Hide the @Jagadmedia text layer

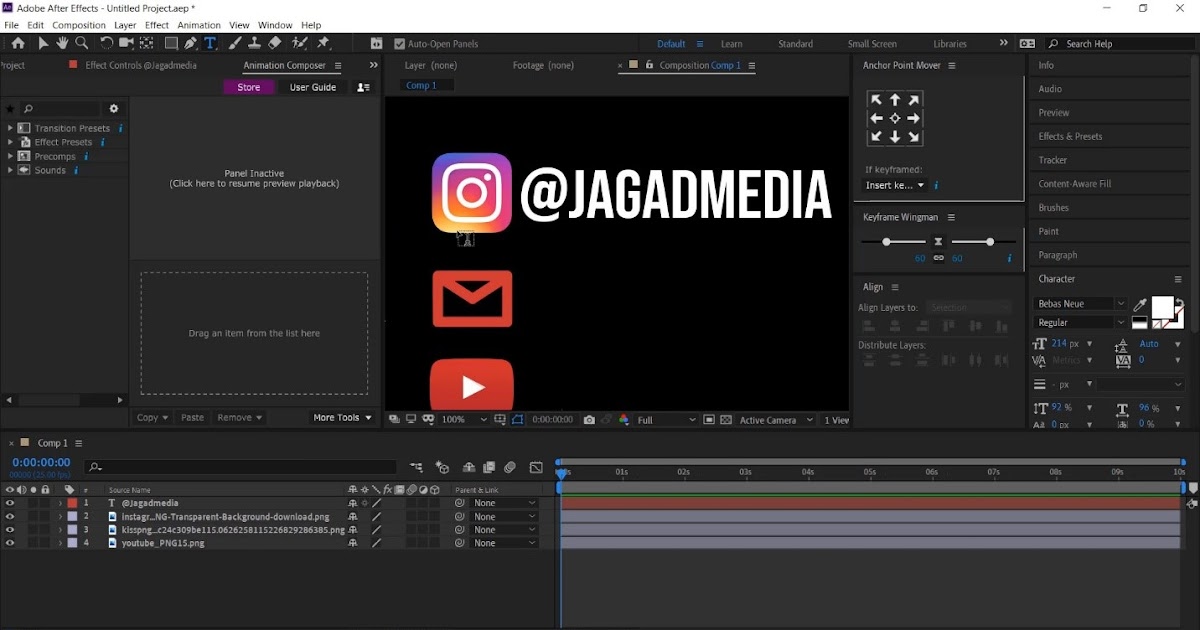tap(10, 503)
